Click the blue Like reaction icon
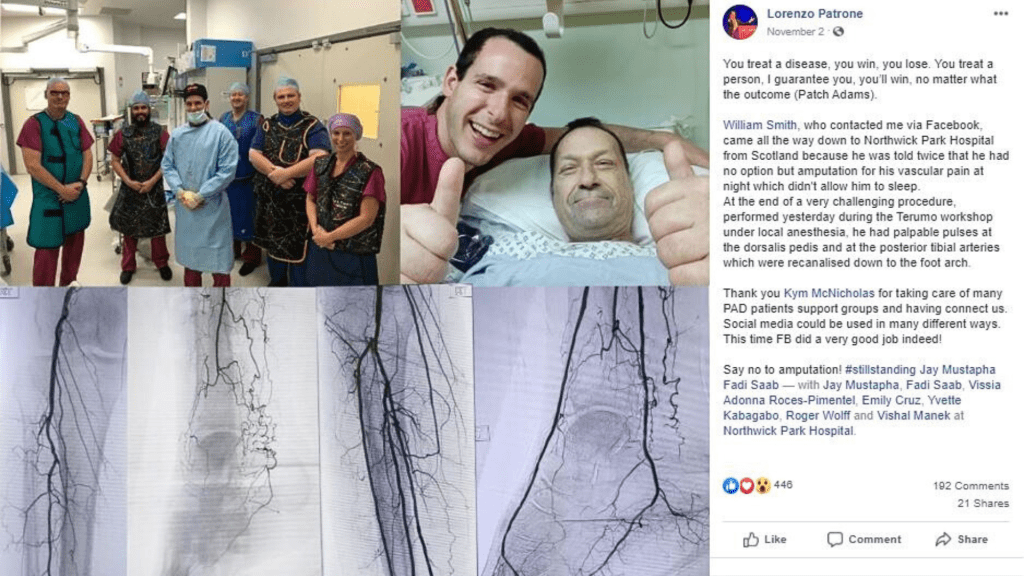The height and width of the screenshot is (576, 1024). tap(731, 485)
